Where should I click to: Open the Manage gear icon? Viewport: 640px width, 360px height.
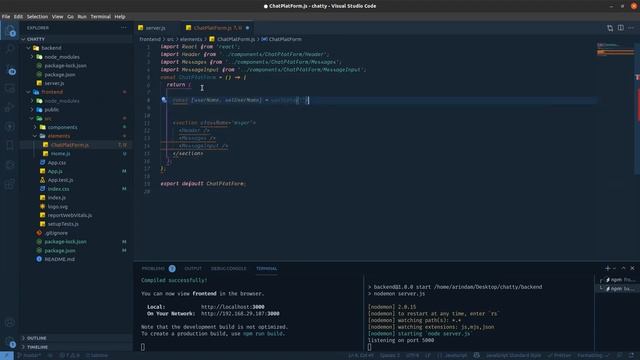coord(10,342)
